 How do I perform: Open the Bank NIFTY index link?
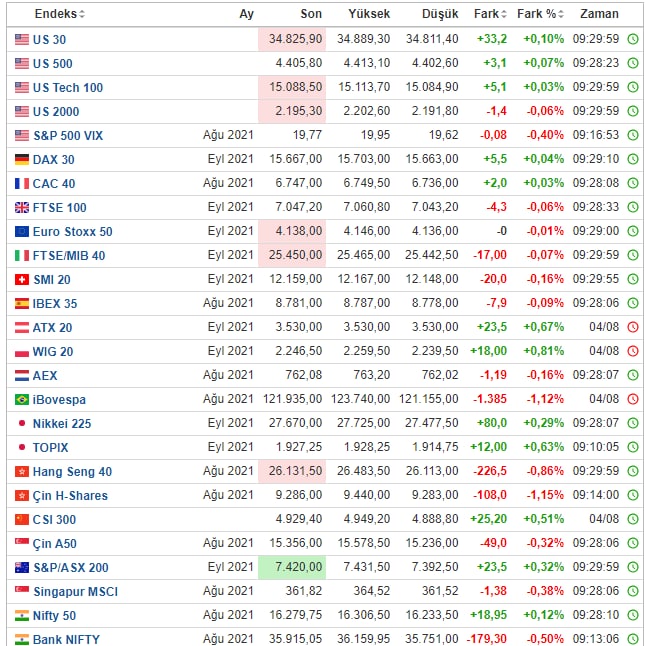[66, 639]
